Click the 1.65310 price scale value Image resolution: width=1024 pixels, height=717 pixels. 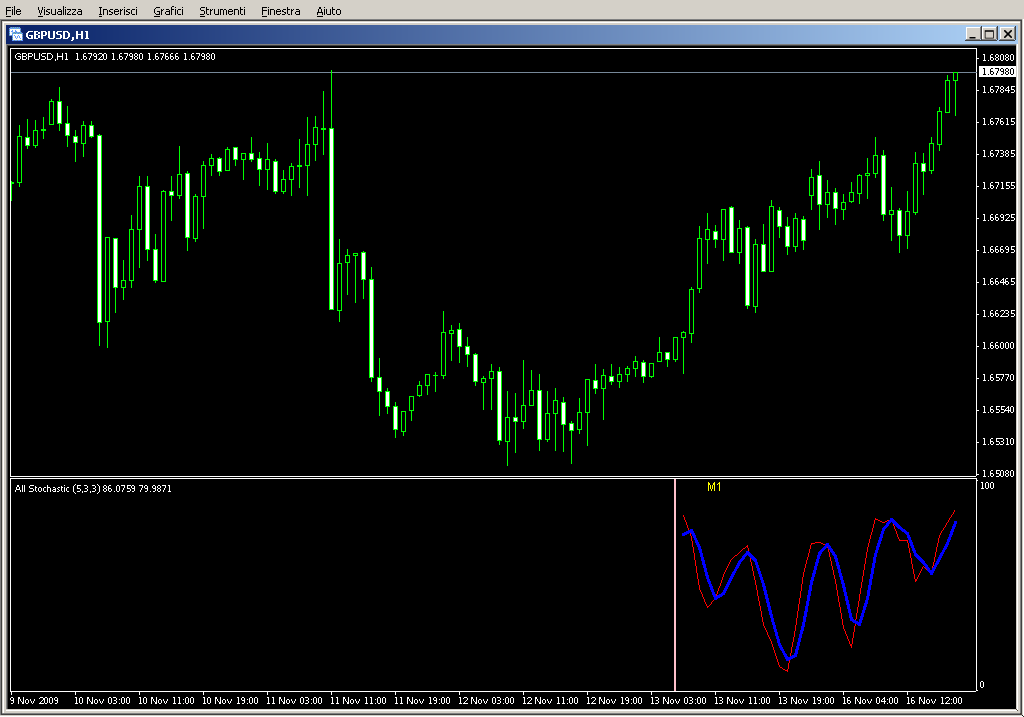(x=999, y=441)
